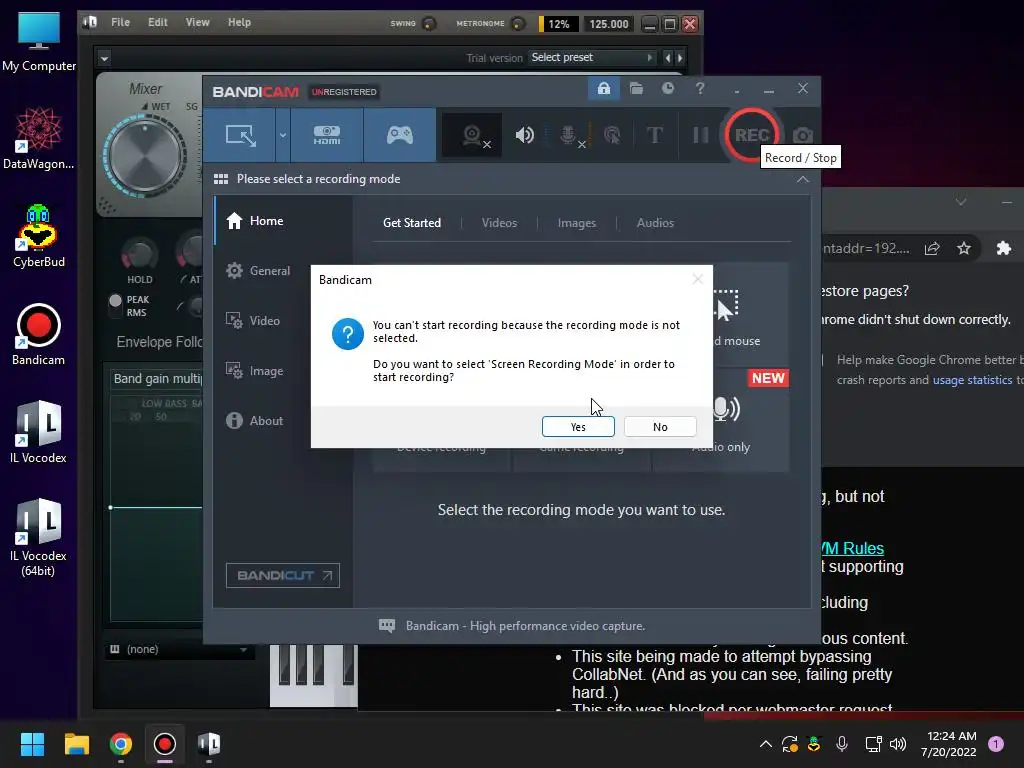Open DataWagon desktop shortcut
Screen dimensions: 1024x768
(39, 138)
